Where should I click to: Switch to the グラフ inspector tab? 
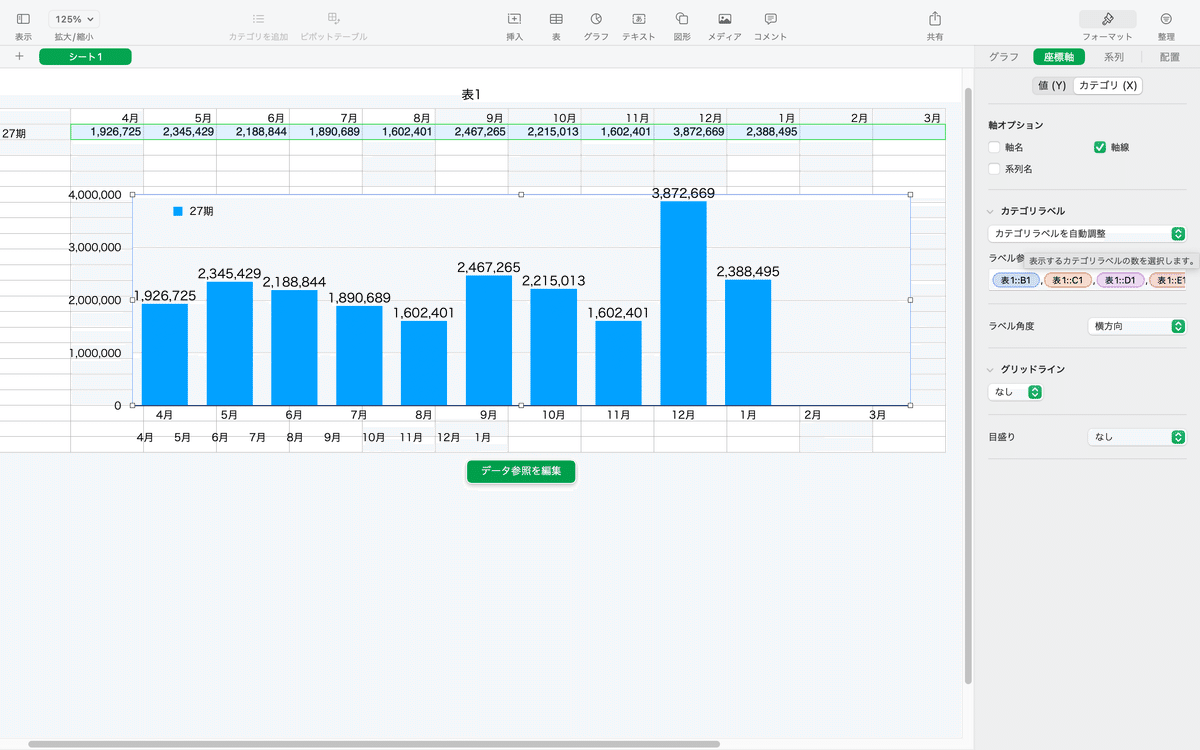pos(1003,57)
